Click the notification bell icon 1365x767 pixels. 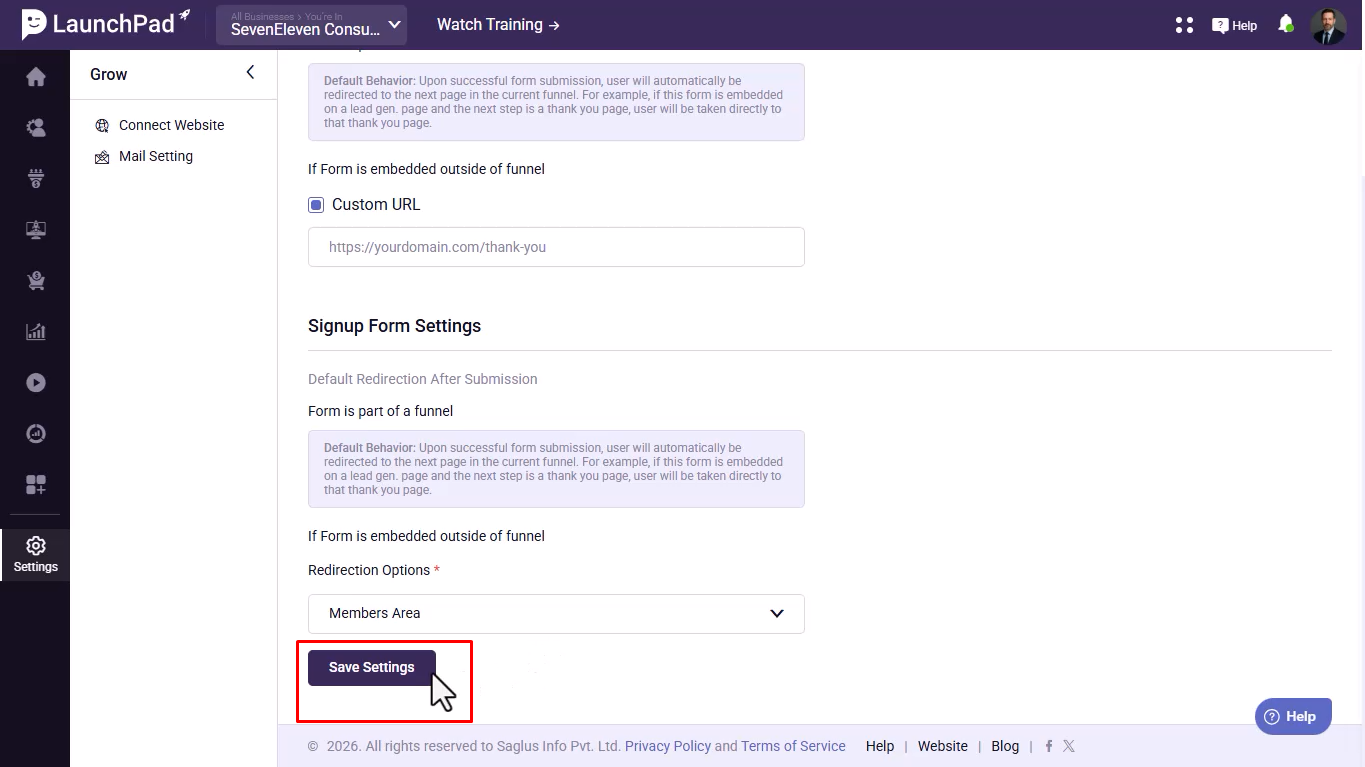pyautogui.click(x=1286, y=24)
